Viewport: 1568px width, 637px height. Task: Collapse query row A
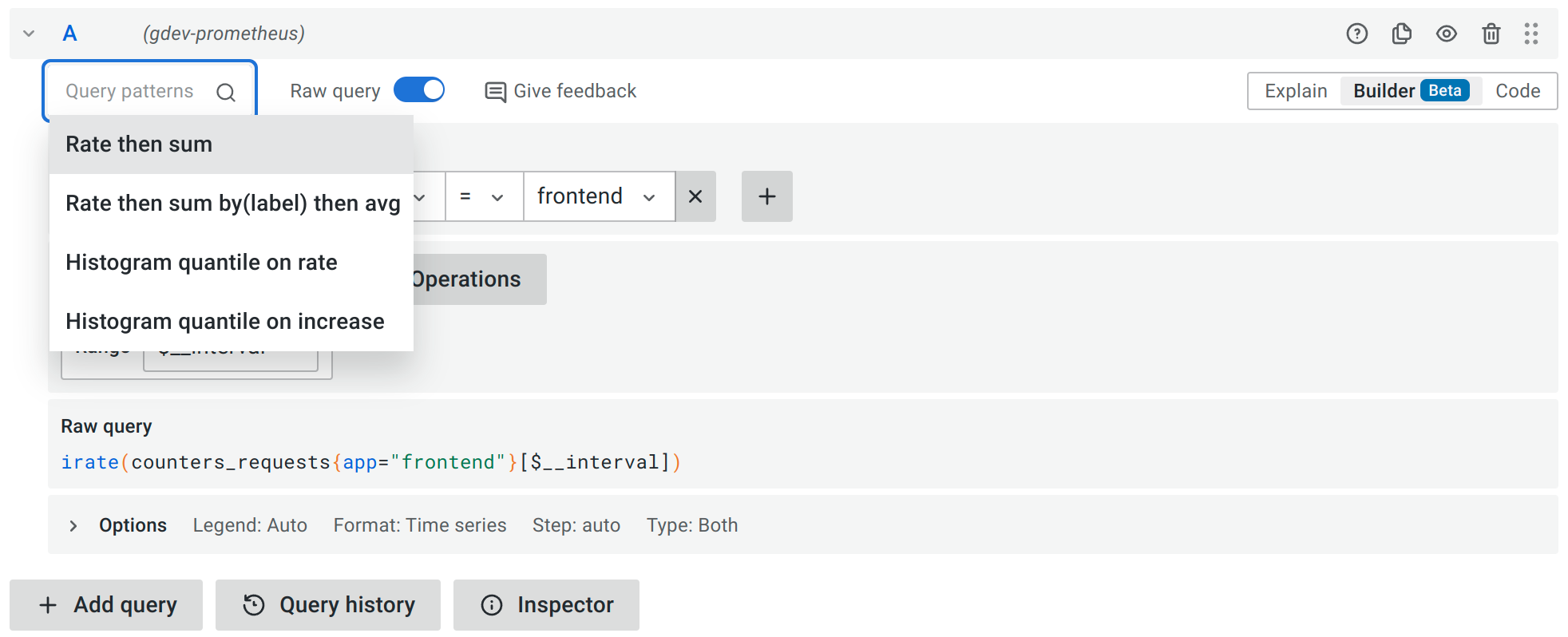(29, 34)
